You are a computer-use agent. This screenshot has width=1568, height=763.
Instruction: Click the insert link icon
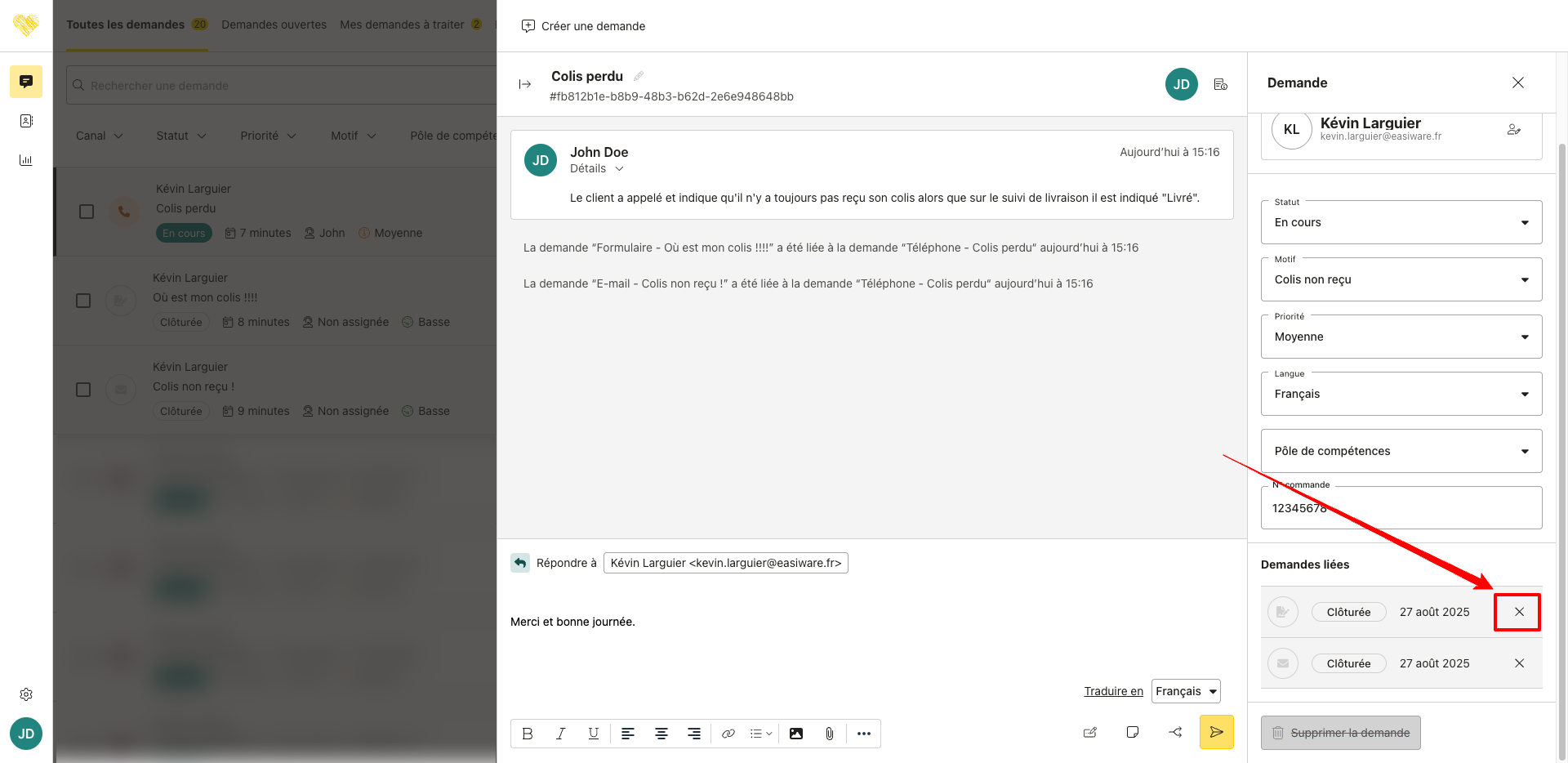click(728, 734)
